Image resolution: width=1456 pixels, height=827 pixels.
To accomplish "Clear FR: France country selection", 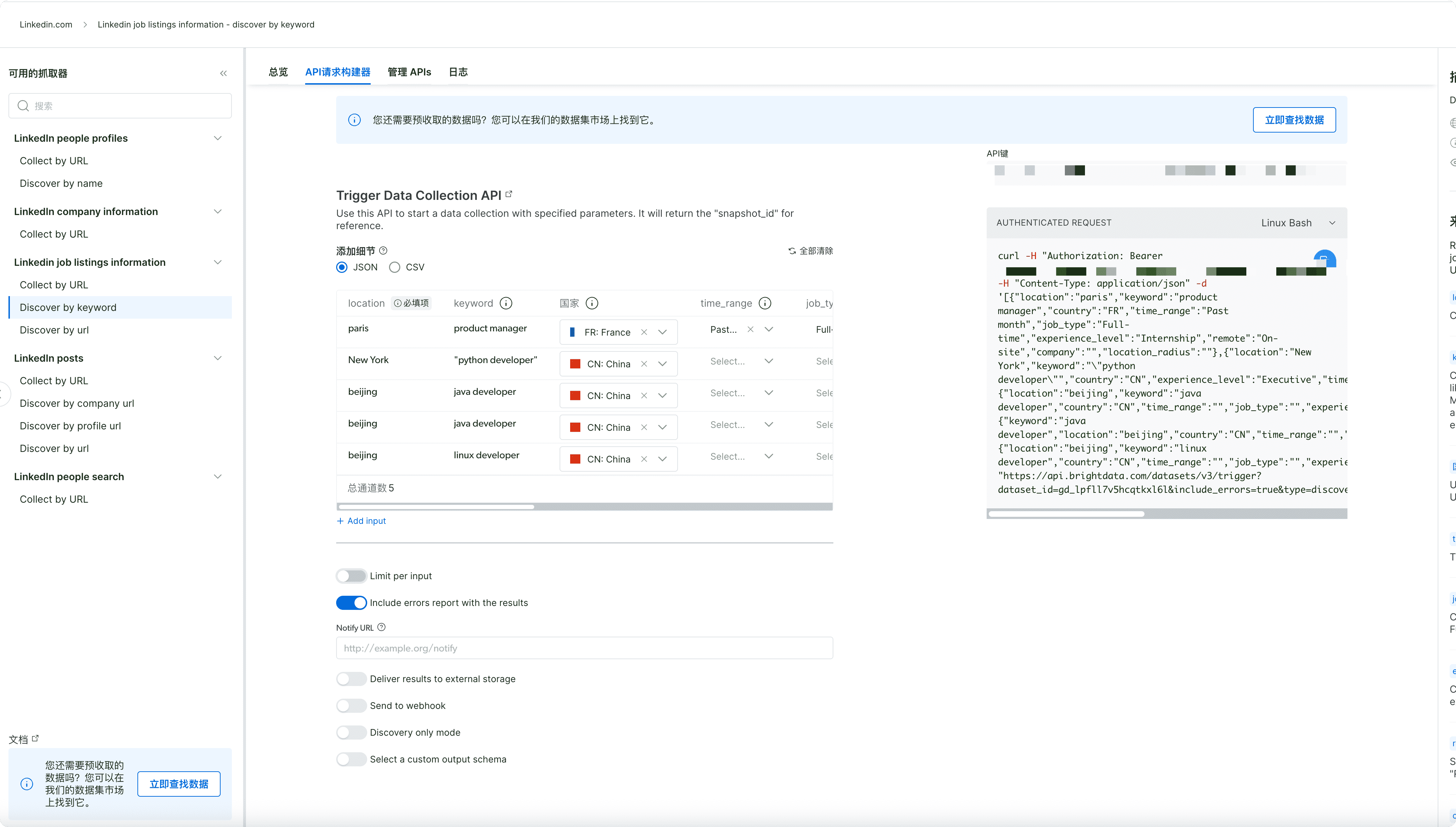I will click(x=644, y=332).
